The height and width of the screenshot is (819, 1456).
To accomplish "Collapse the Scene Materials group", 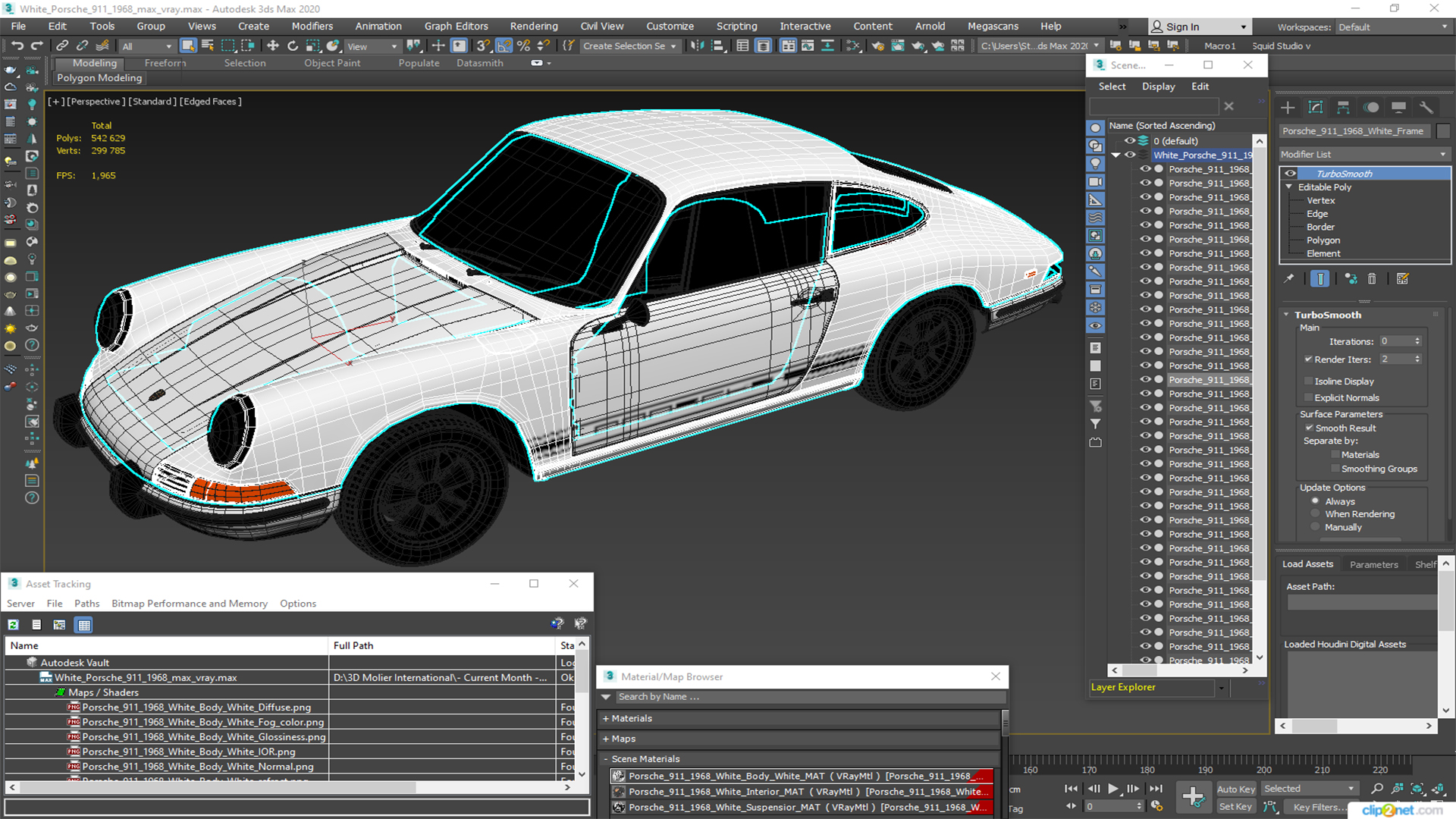I will click(605, 758).
